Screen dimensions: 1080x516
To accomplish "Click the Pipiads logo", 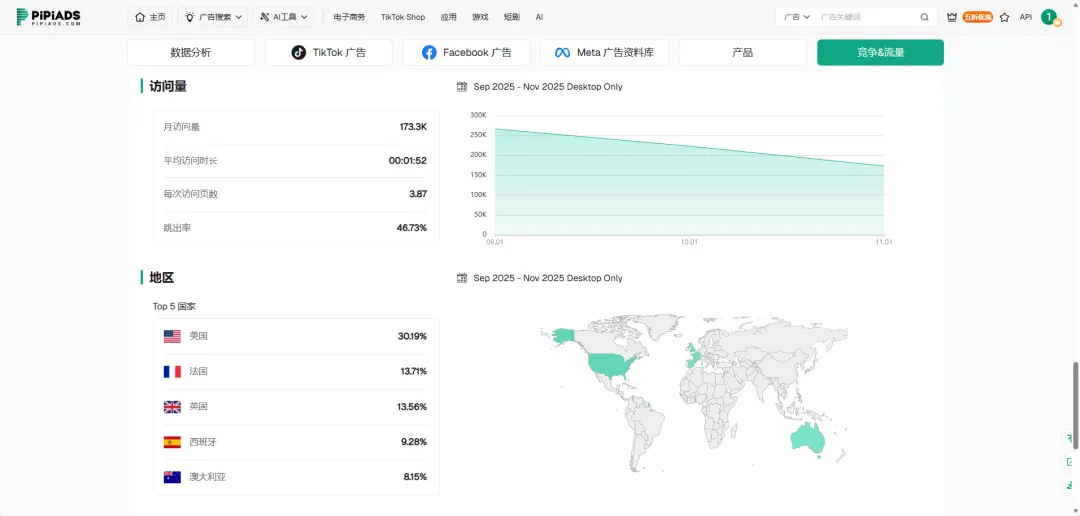I will (x=48, y=17).
